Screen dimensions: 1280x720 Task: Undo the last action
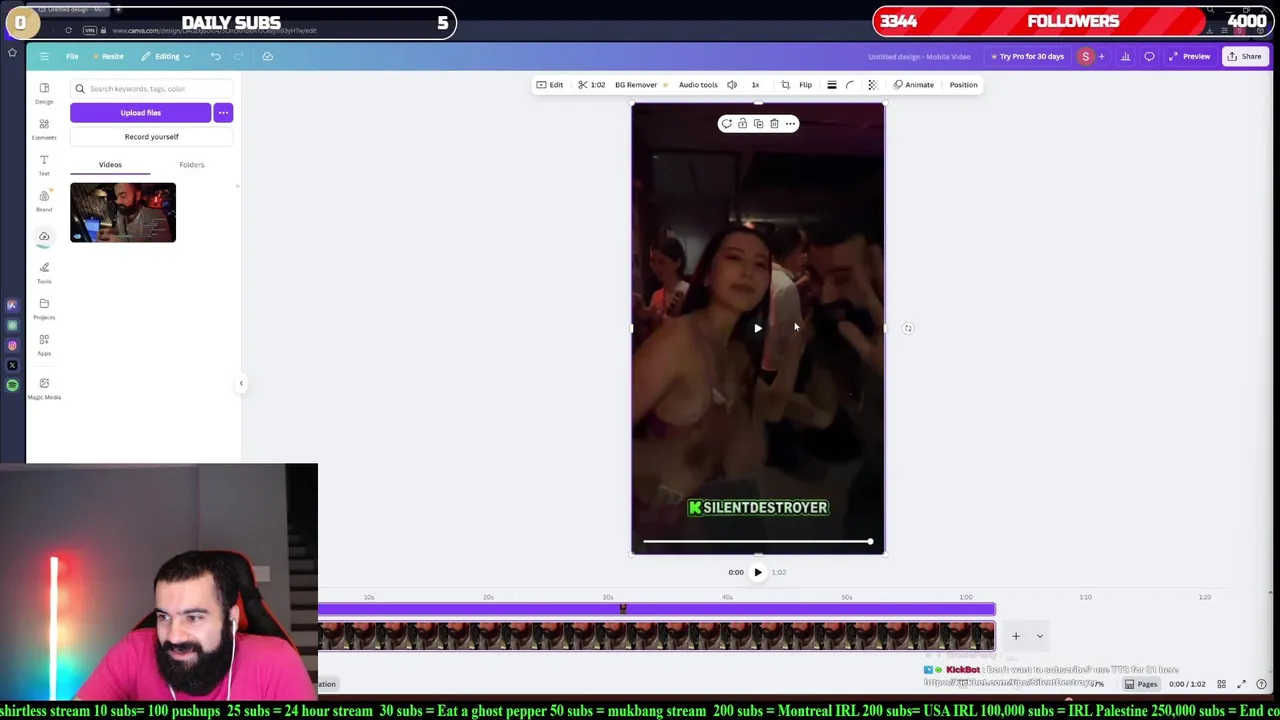215,56
